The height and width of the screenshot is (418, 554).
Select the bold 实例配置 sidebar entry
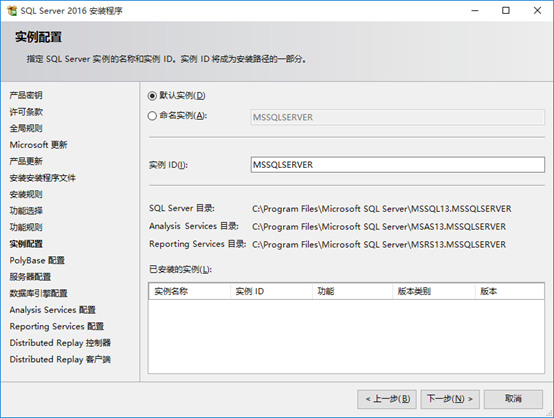click(x=26, y=244)
